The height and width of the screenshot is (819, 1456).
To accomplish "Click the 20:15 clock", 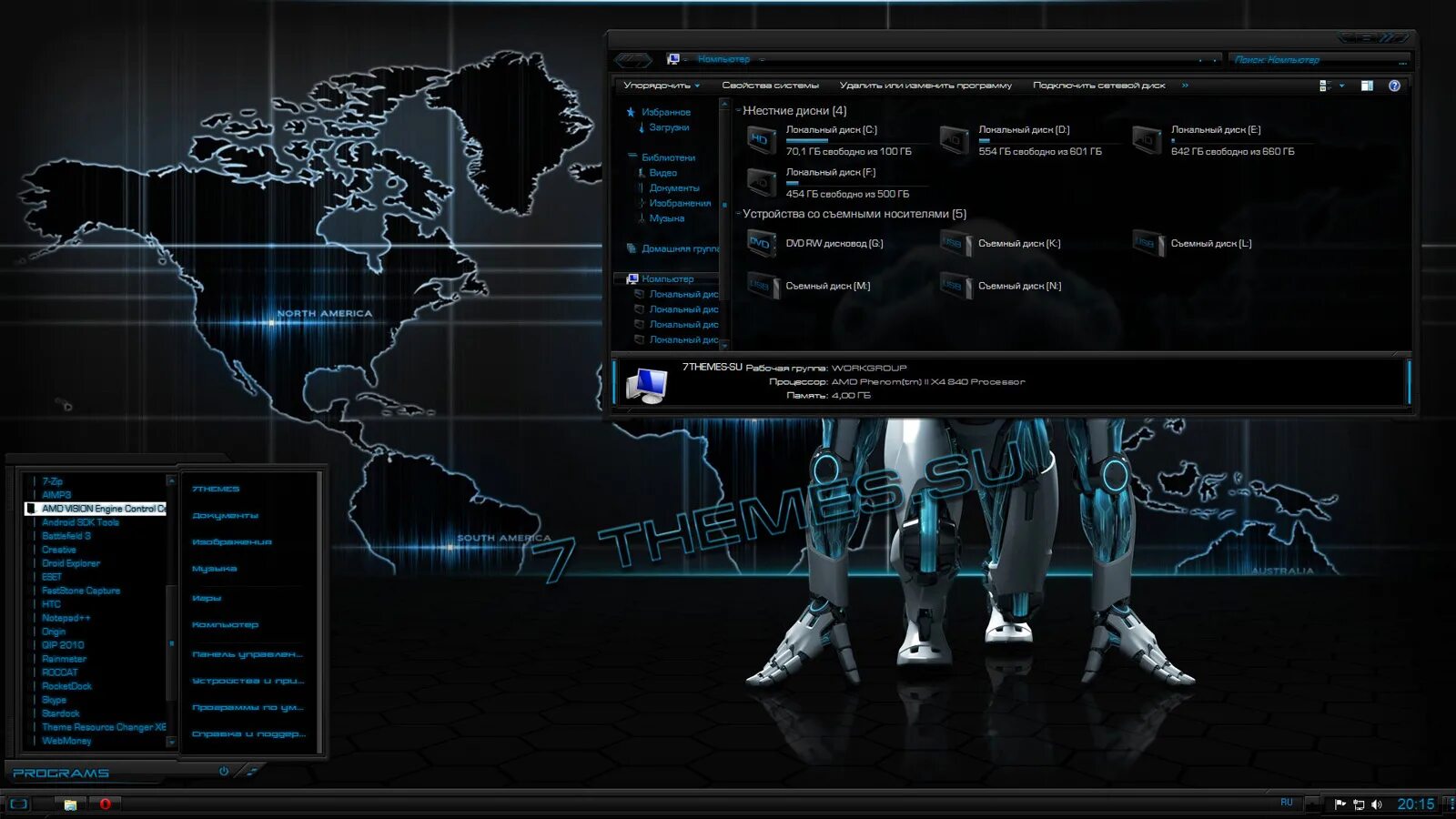I will point(1415,804).
